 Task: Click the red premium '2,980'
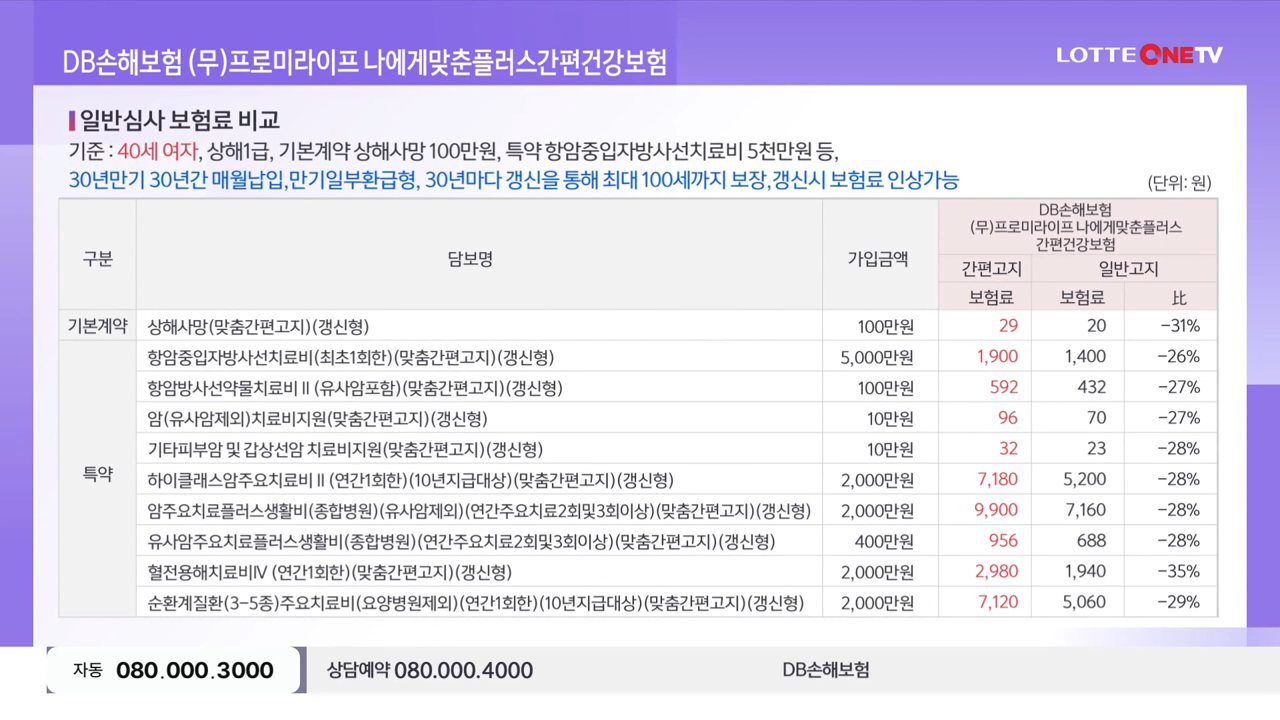(x=997, y=572)
